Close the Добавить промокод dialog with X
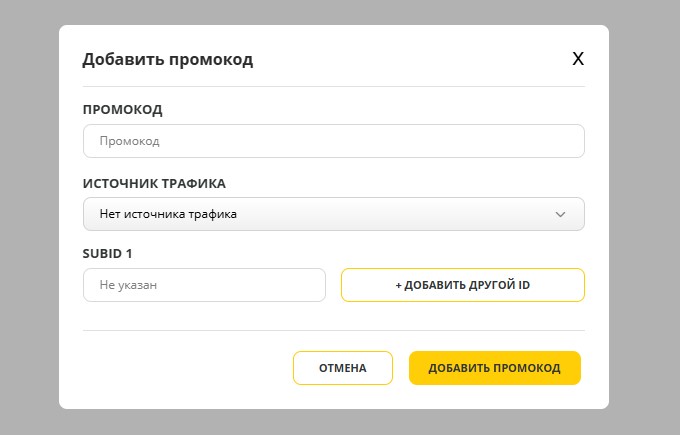Screen dimensions: 680x435 click(x=578, y=59)
